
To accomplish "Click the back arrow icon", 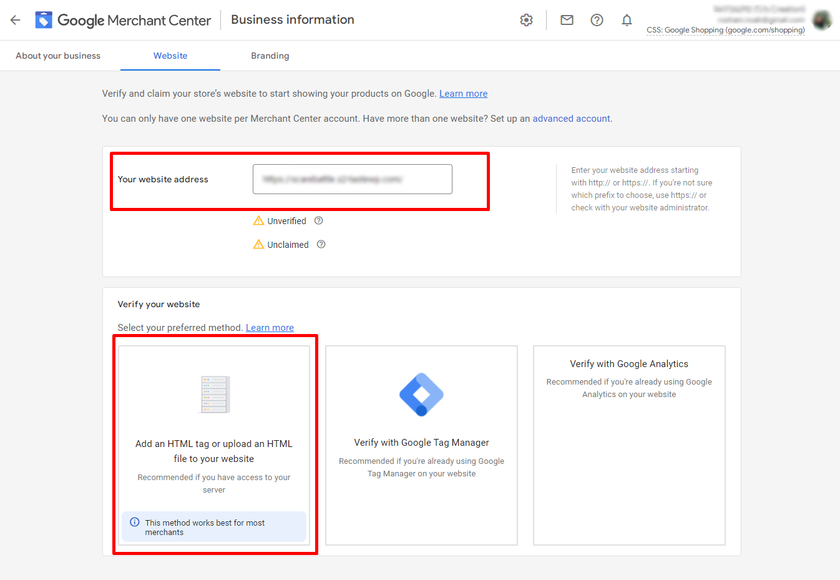I will (x=15, y=20).
